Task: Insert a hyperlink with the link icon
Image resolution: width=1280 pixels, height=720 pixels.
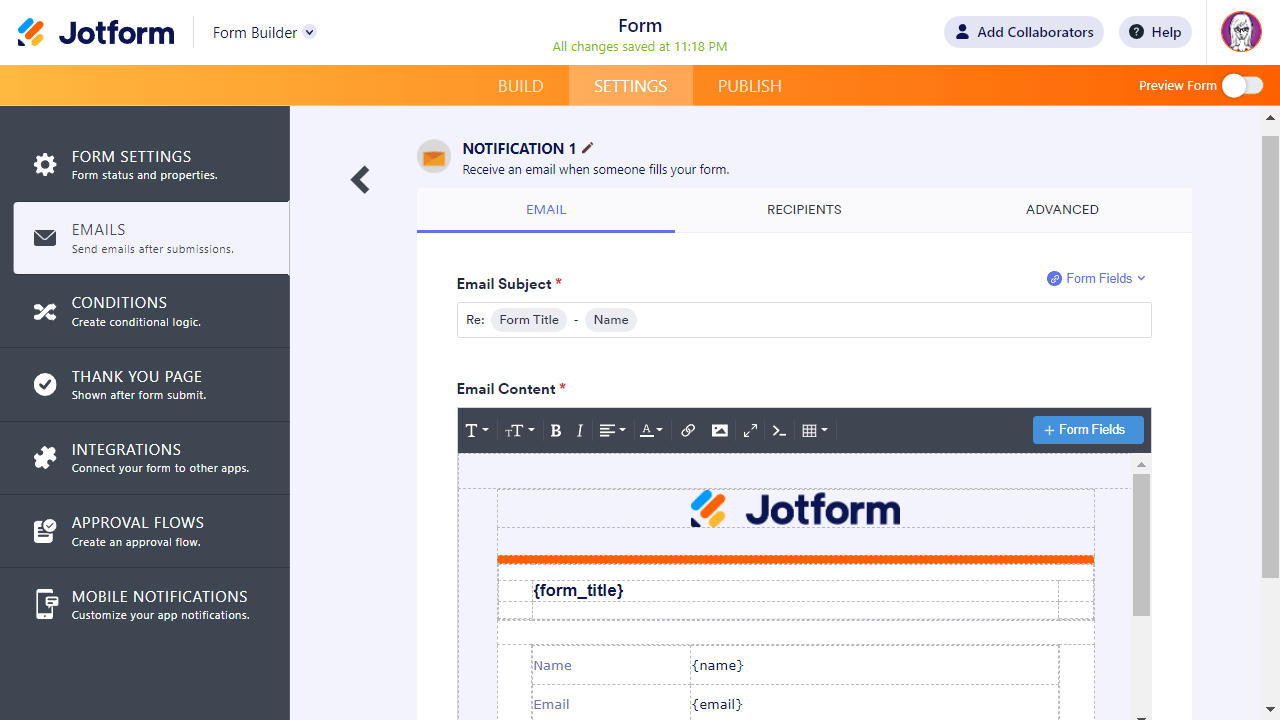Action: [x=688, y=431]
